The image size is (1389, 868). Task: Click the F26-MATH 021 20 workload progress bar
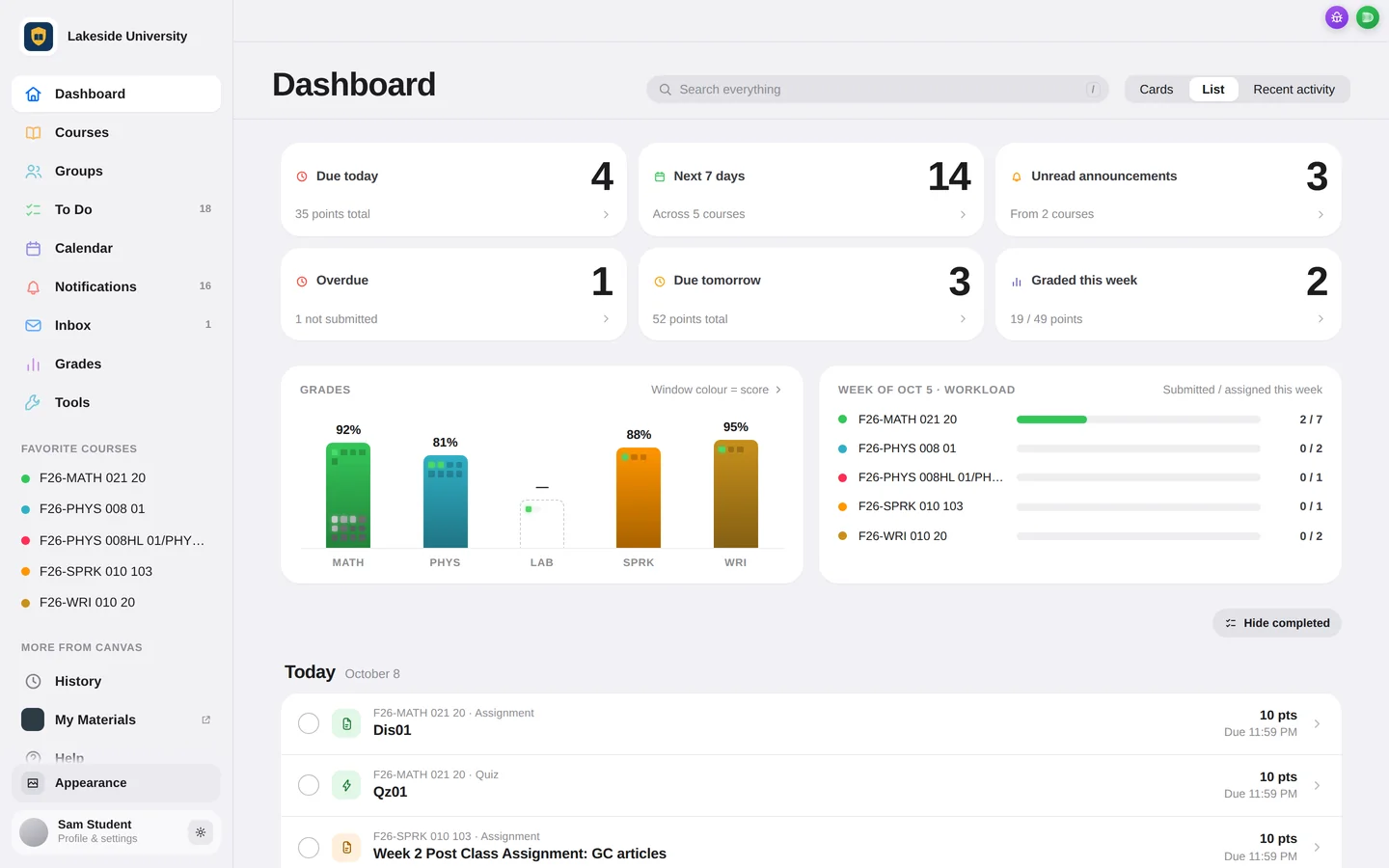[x=1138, y=420]
